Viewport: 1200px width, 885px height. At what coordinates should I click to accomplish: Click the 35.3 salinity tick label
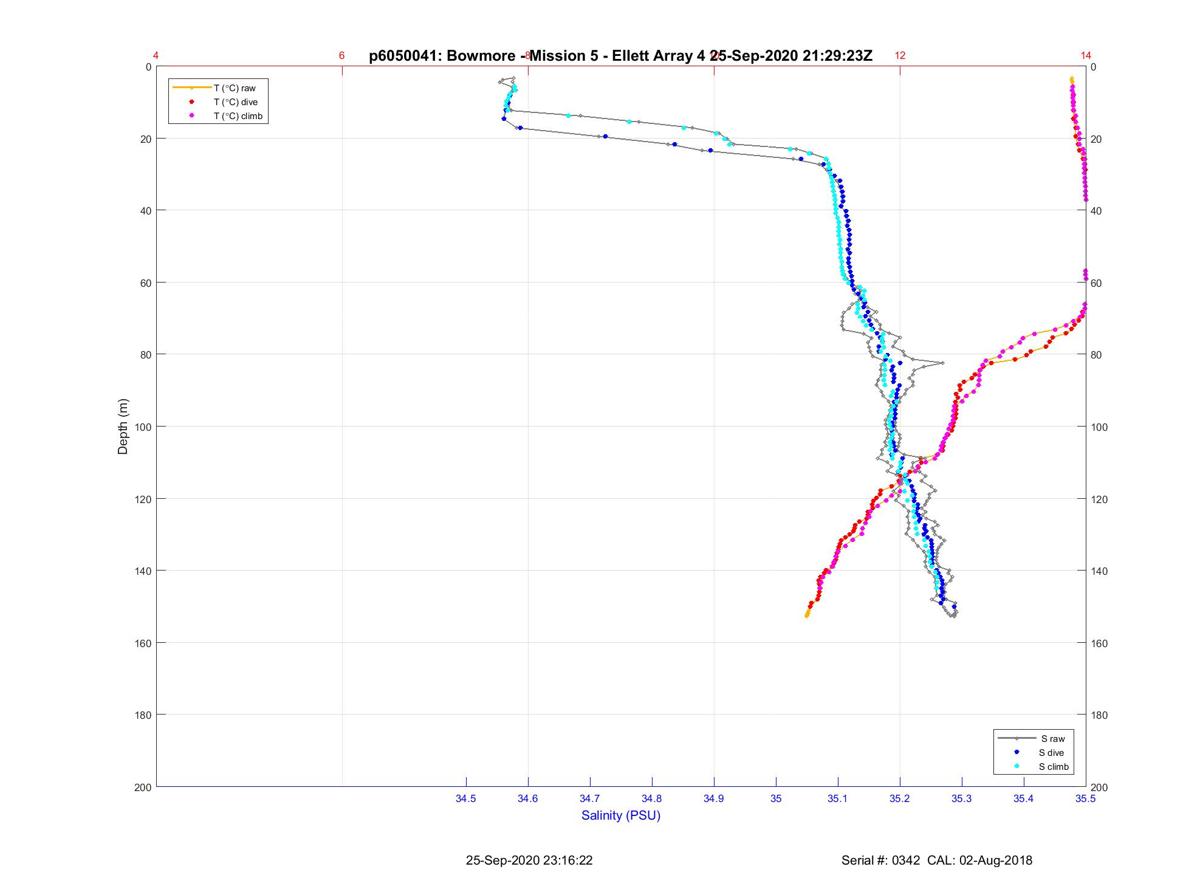coord(962,798)
